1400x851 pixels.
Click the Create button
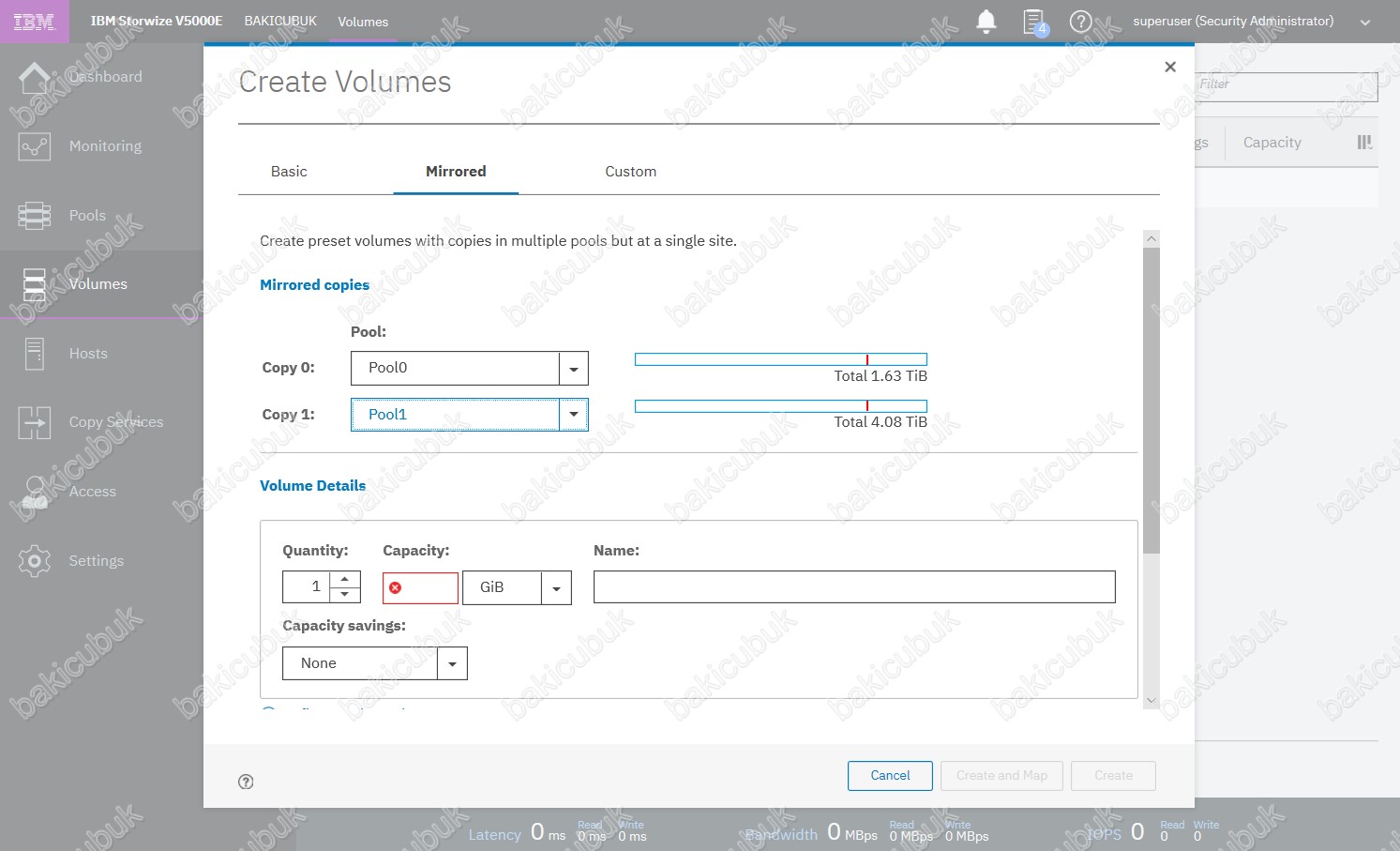pos(1113,776)
